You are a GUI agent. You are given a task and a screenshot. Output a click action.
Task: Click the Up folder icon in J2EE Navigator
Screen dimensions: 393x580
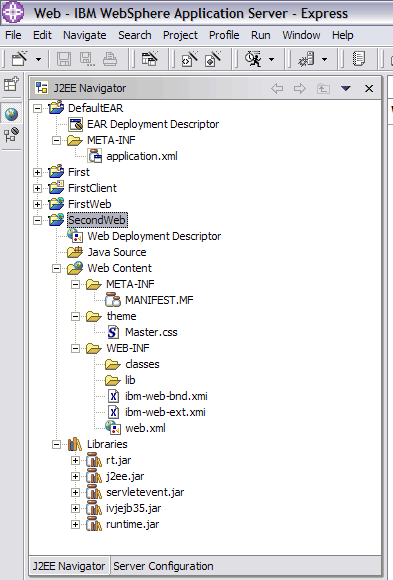point(323,88)
